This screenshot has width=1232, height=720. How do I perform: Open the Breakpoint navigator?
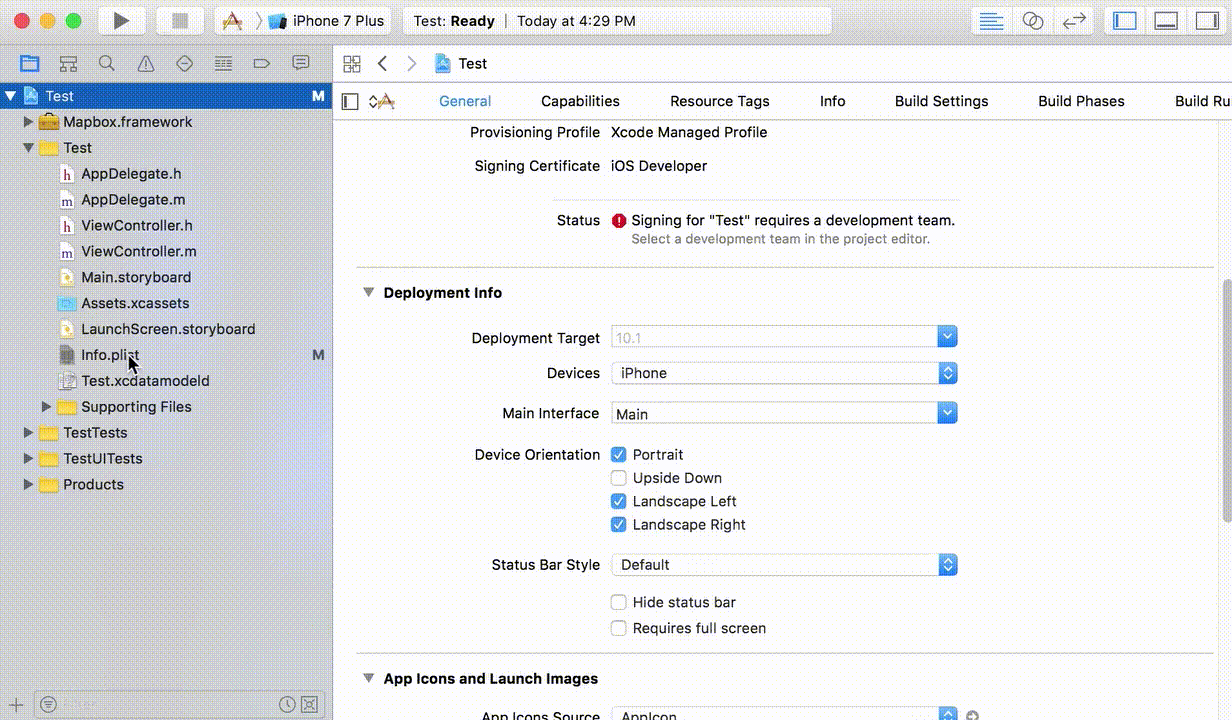click(262, 63)
